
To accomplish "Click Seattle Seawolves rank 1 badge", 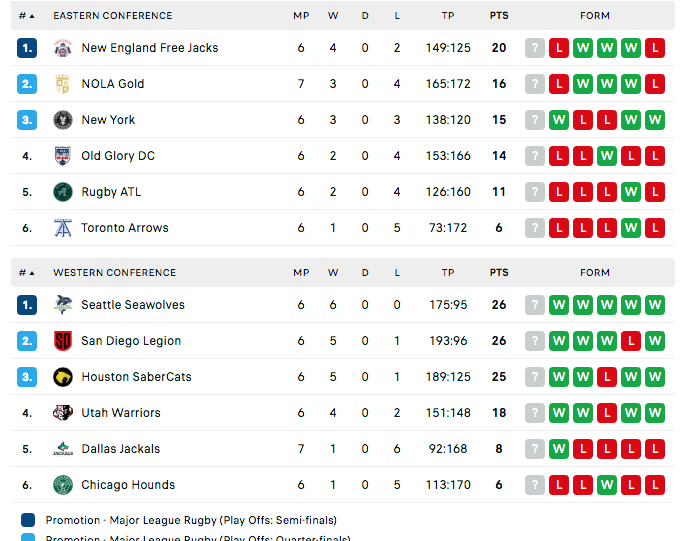I will click(27, 305).
